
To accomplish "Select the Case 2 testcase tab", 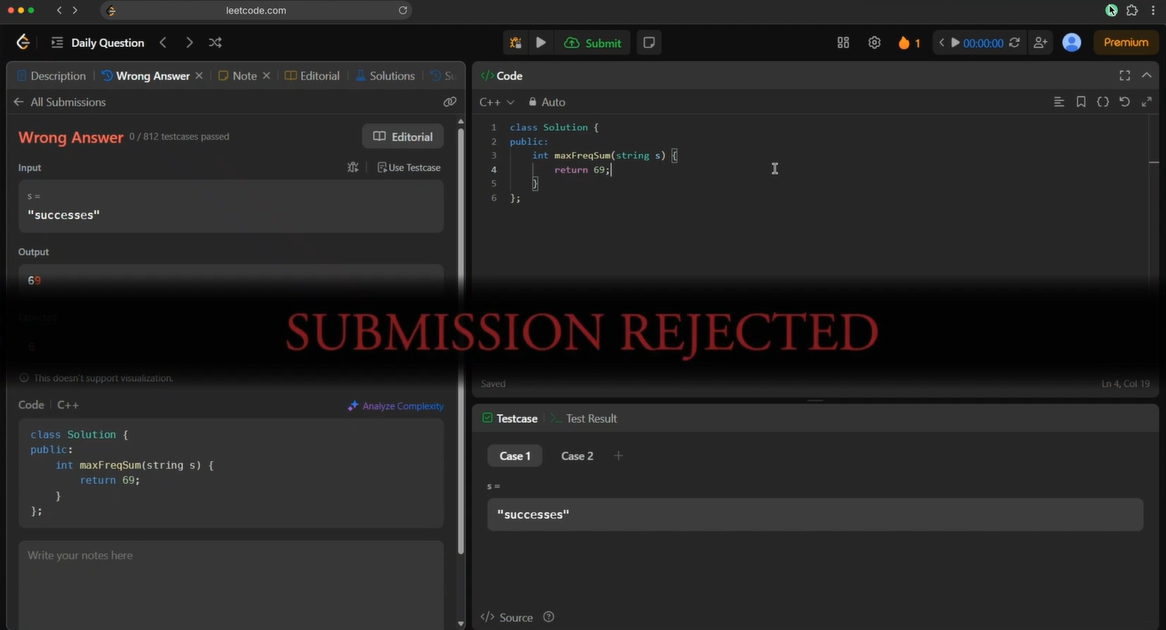I will pos(577,456).
